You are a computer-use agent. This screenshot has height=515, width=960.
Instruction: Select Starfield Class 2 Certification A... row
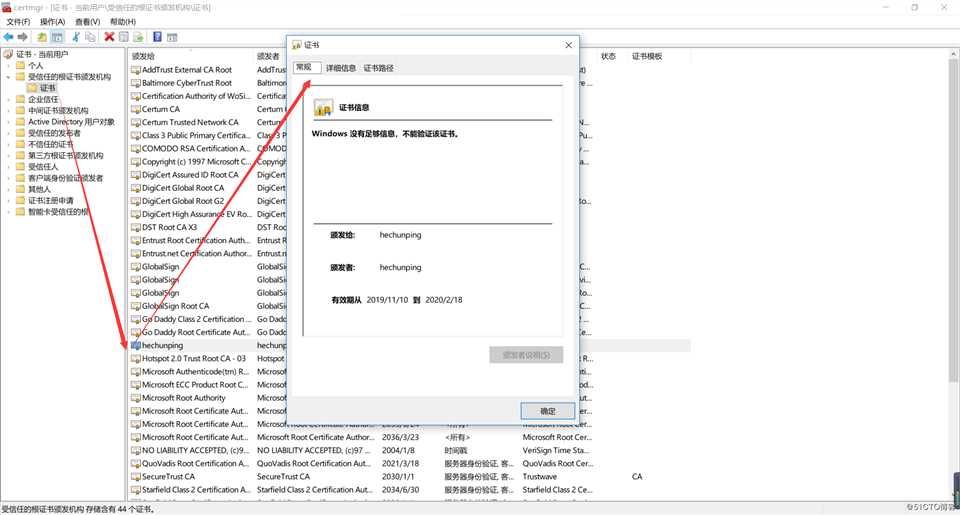pos(196,490)
